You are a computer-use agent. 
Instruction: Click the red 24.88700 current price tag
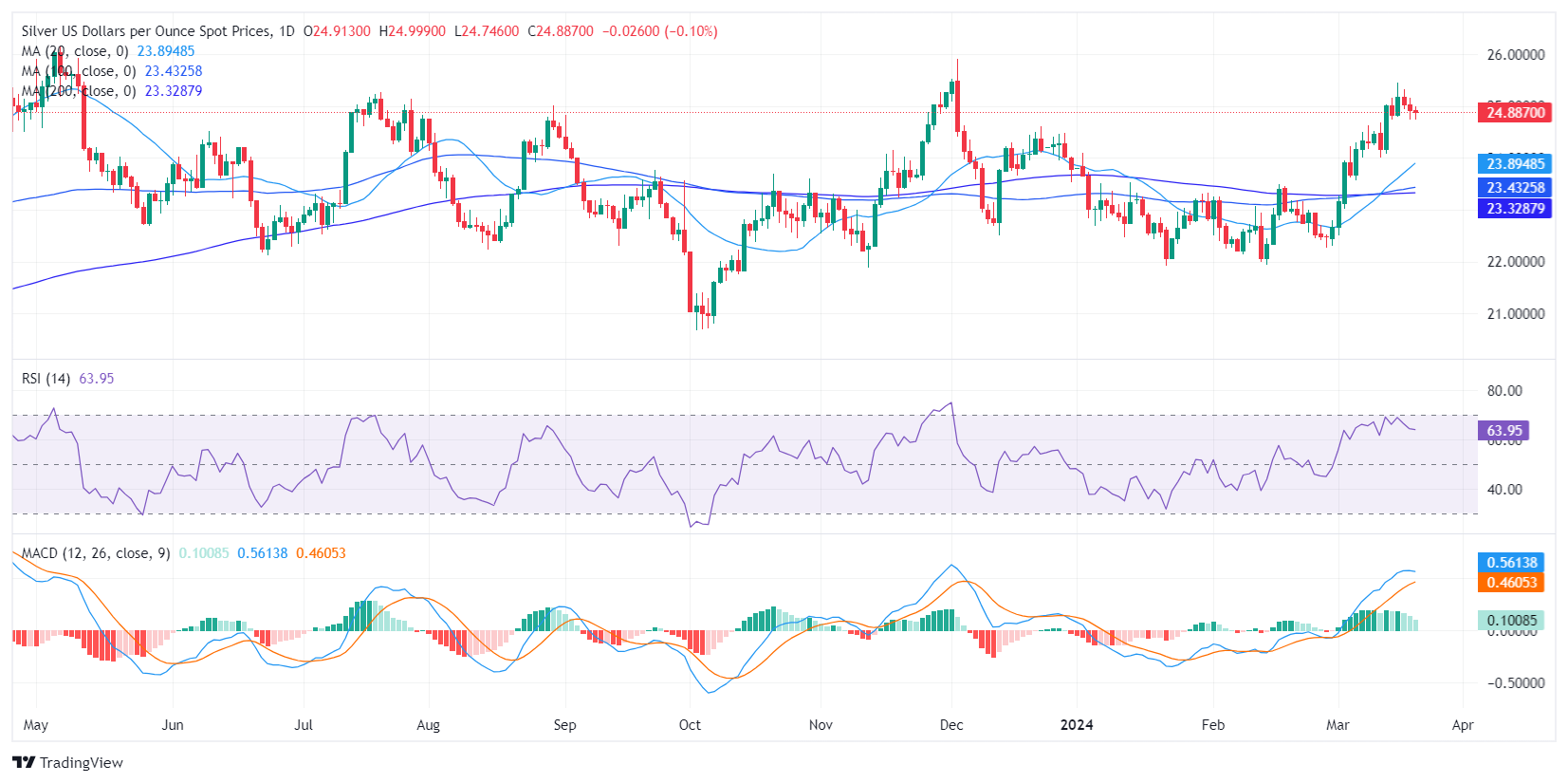point(1515,113)
